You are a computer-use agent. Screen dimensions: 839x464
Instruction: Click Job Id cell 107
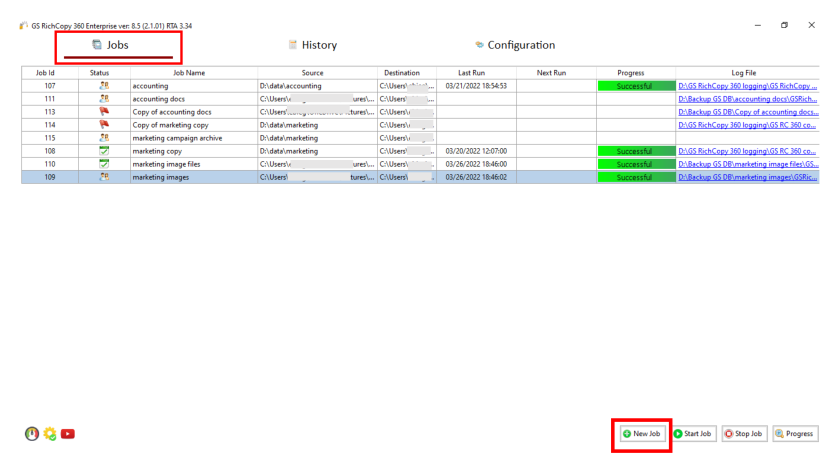coord(50,86)
